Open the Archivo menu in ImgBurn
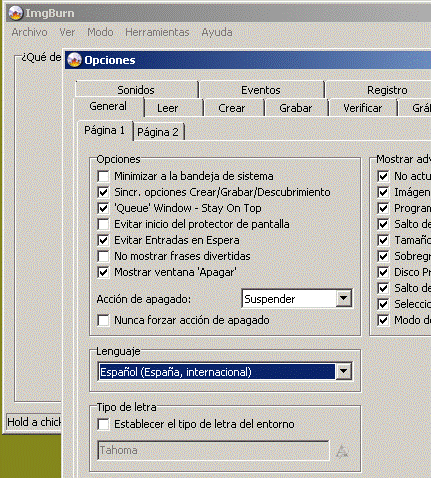This screenshot has width=431, height=478. pos(29,32)
